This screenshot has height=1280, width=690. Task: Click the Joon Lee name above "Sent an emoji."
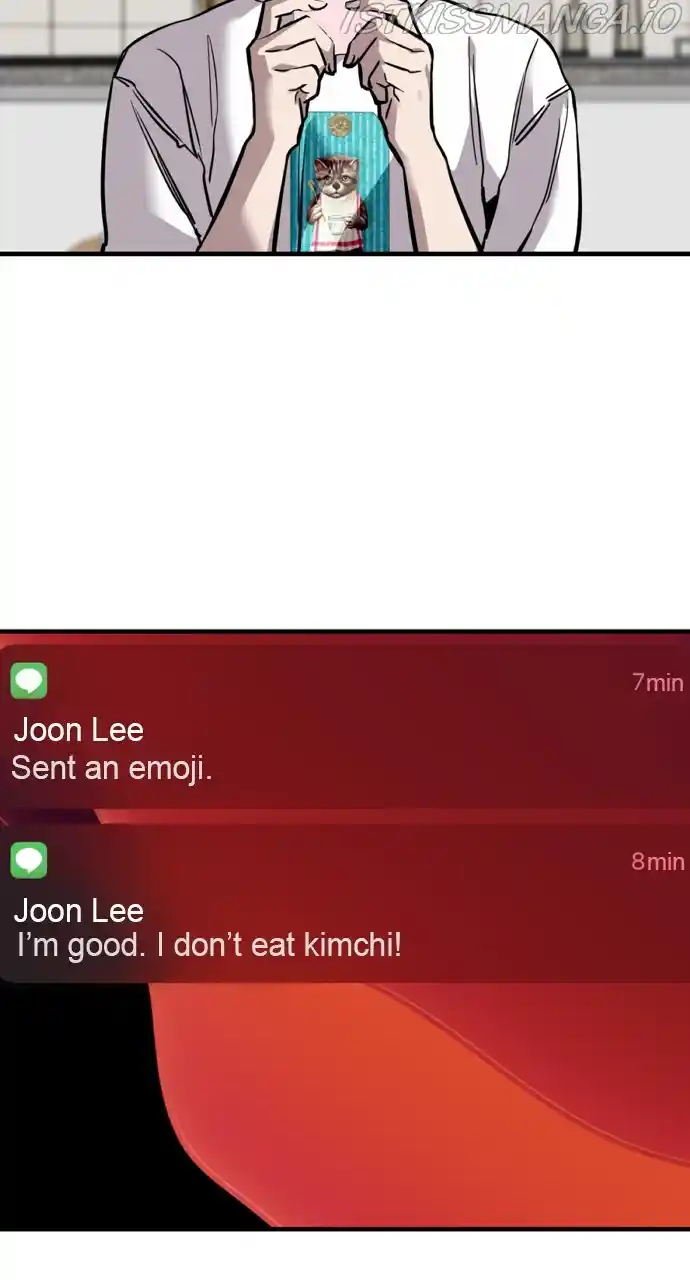(79, 730)
